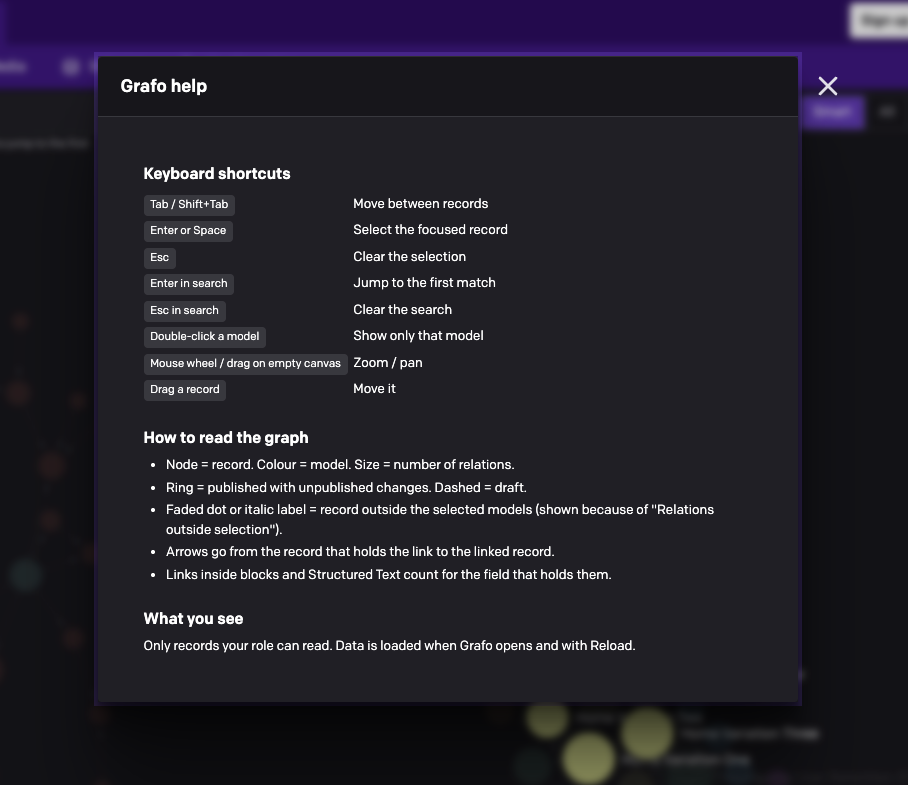Click the Mouse wheel / drag on empty canvas badge
The width and height of the screenshot is (908, 785).
point(246,364)
